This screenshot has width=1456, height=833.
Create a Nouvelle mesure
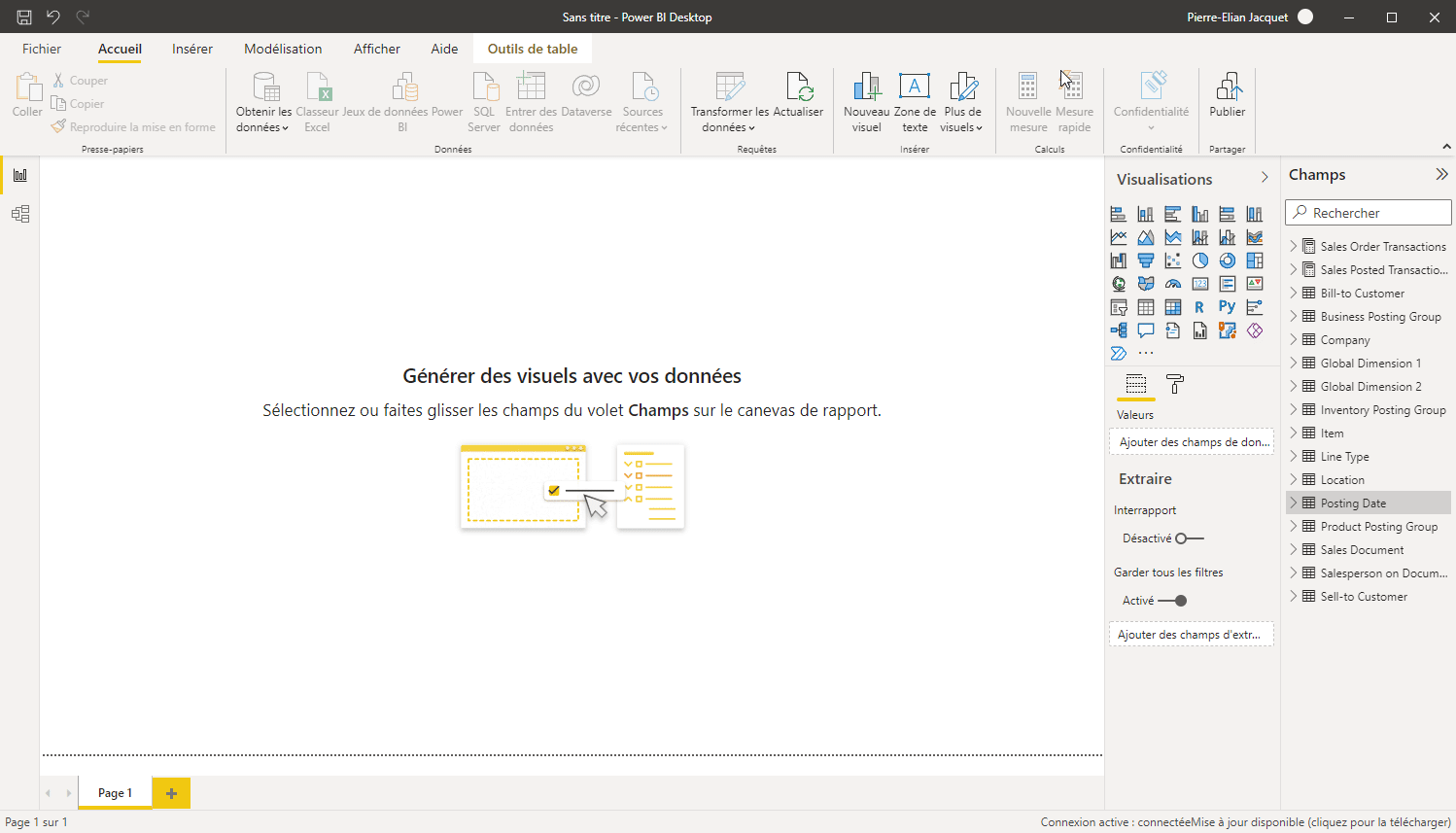pyautogui.click(x=1028, y=102)
